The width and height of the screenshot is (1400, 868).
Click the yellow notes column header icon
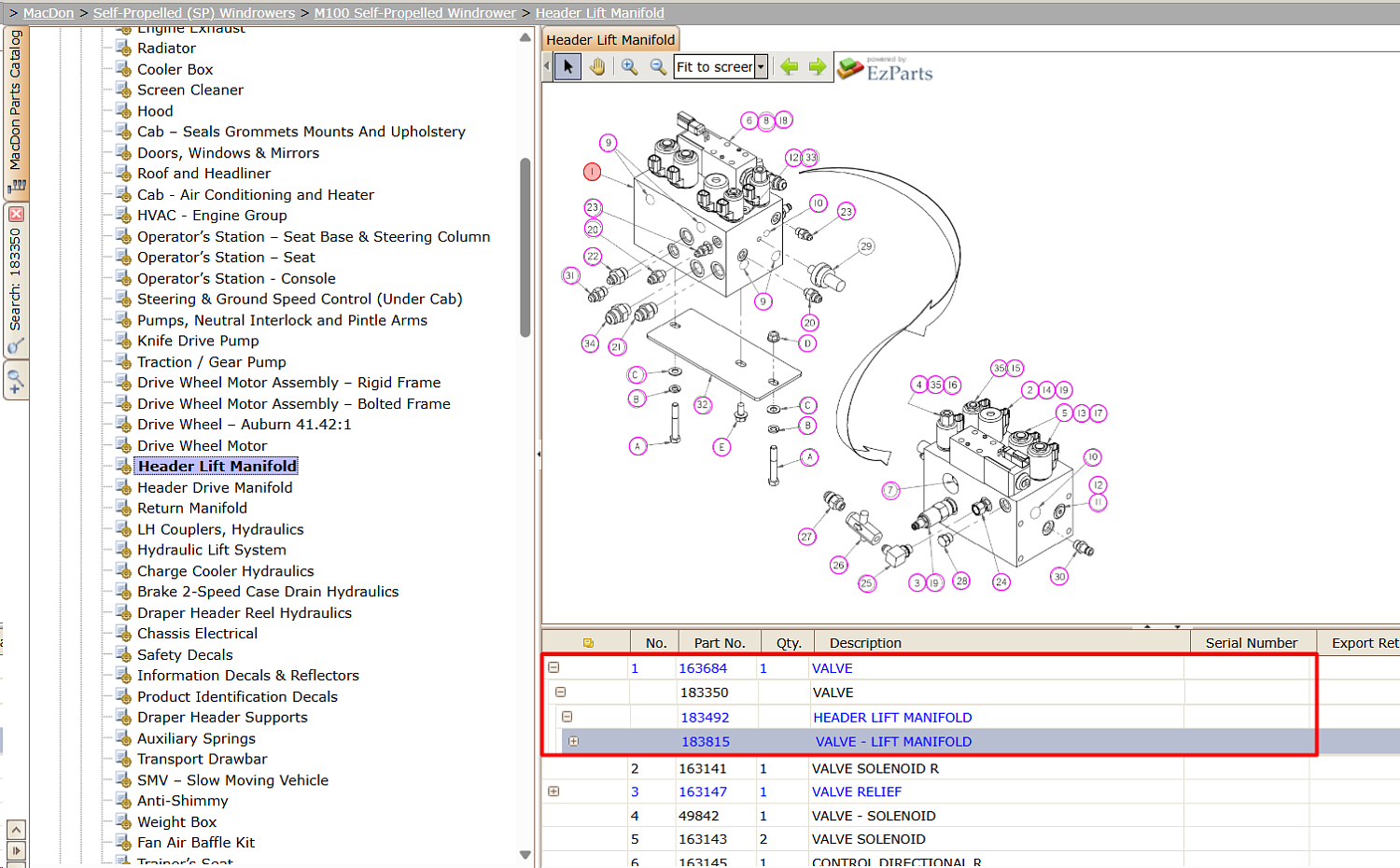click(x=588, y=643)
